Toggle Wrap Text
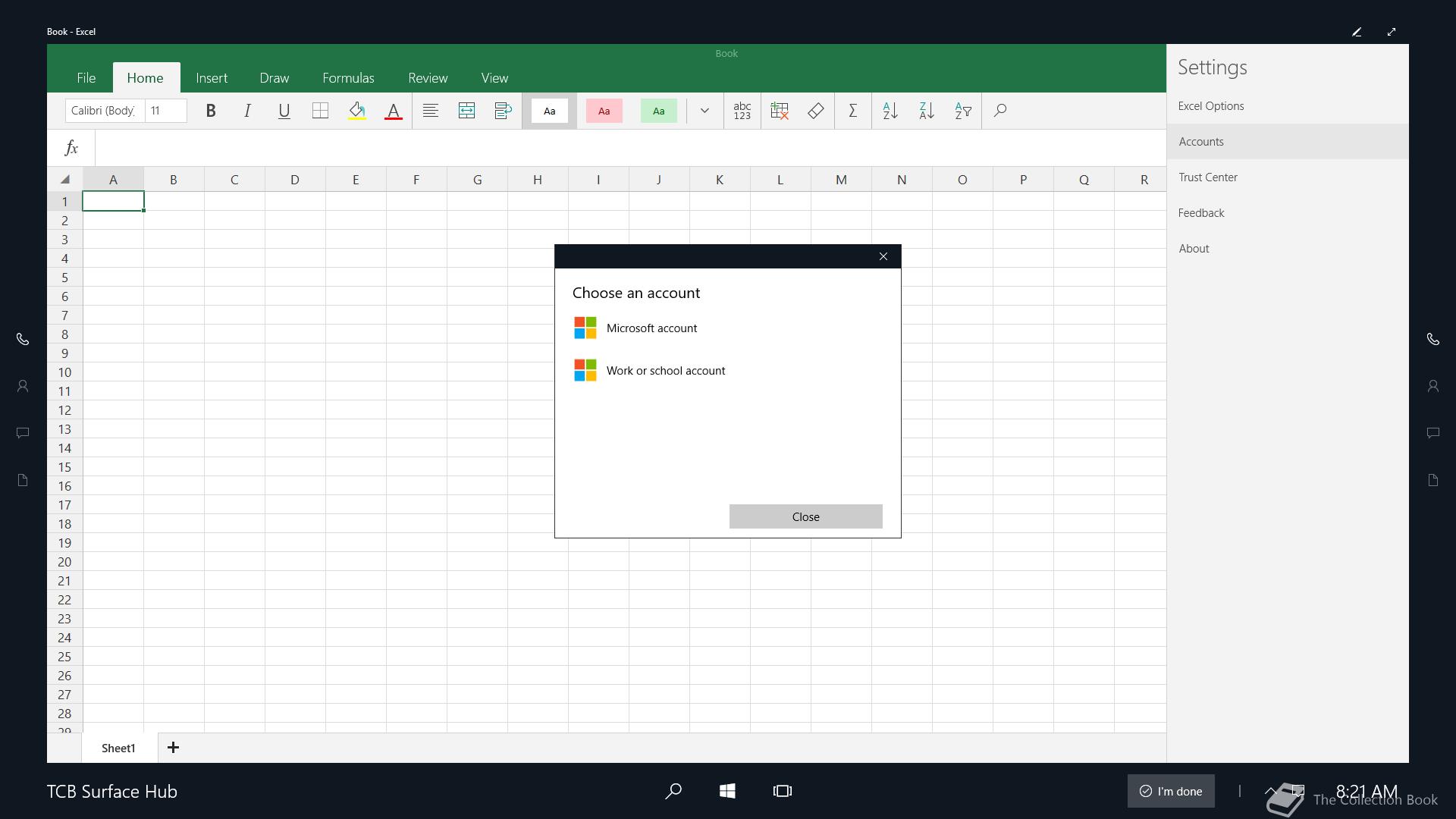The width and height of the screenshot is (1456, 819). pyautogui.click(x=503, y=111)
